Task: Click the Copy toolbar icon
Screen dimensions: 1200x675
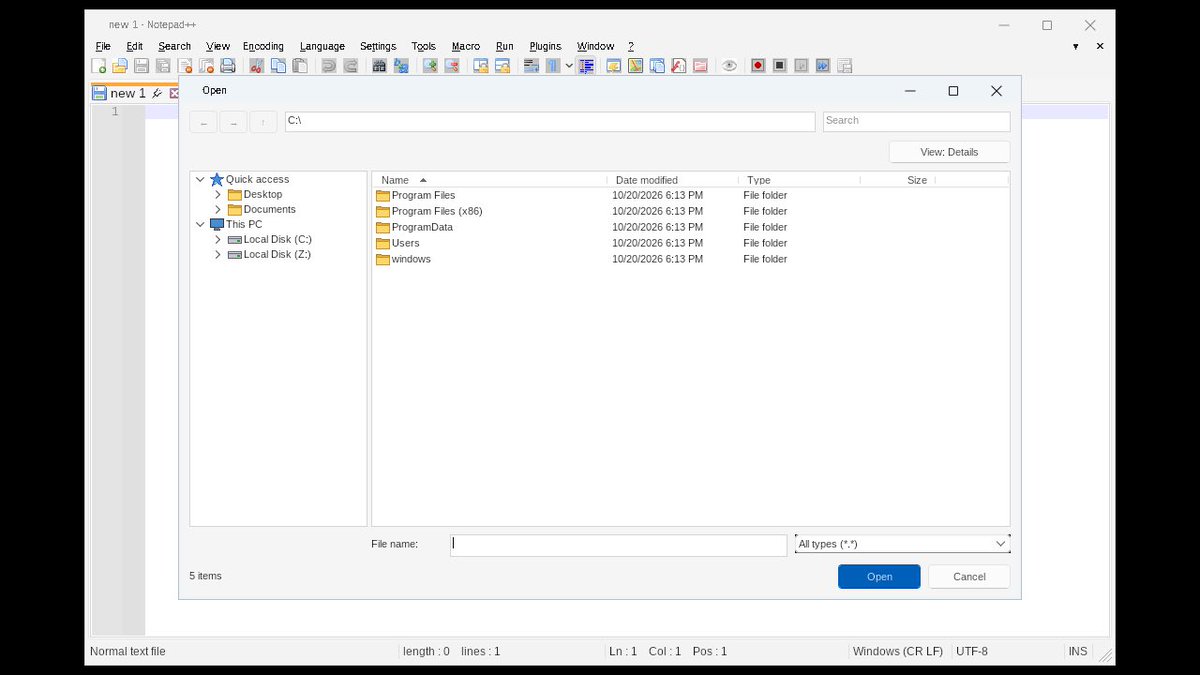Action: pos(278,66)
